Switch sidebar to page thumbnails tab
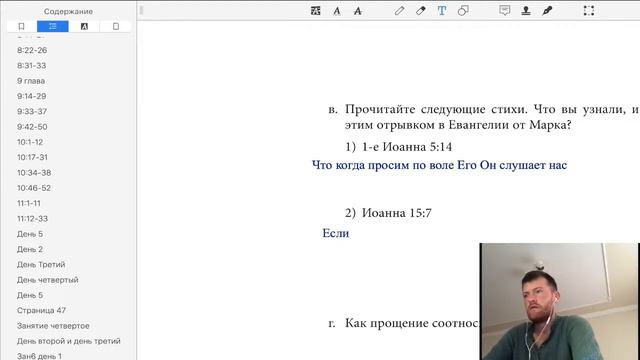Viewport: 640px width, 360px height. point(116,27)
